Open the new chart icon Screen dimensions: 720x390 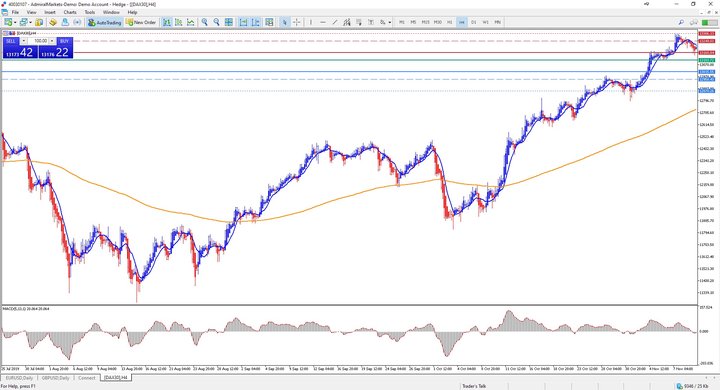(8, 22)
